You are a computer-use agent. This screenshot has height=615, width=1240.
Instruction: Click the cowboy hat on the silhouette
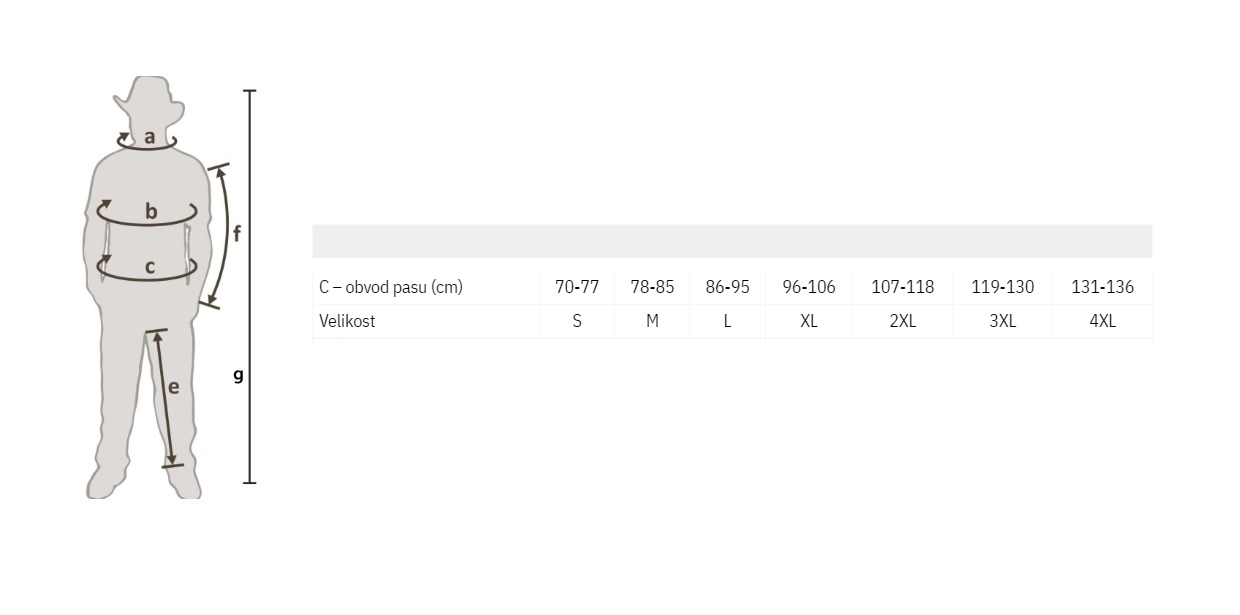[149, 95]
